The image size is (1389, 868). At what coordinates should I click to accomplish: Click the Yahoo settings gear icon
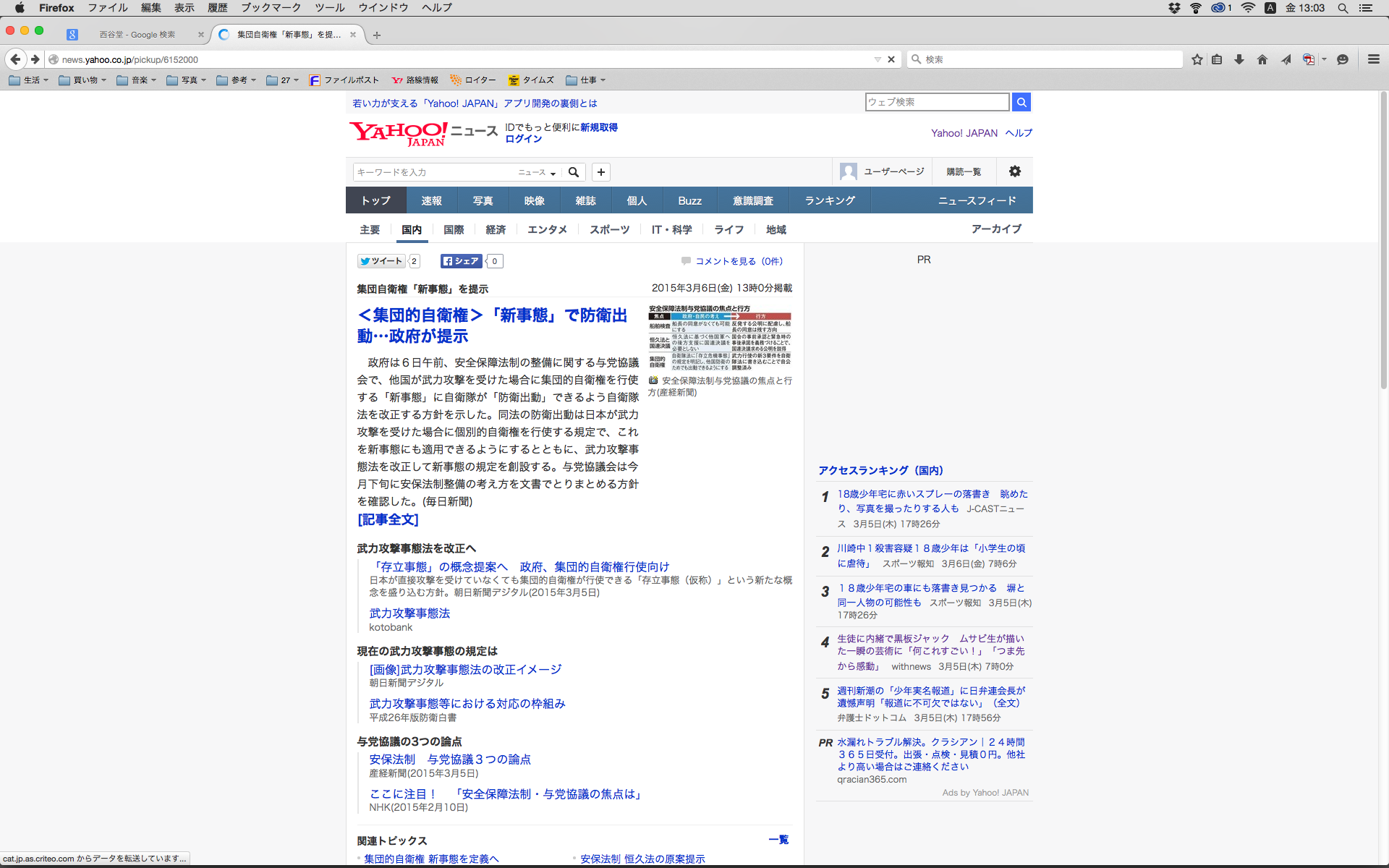1015,171
